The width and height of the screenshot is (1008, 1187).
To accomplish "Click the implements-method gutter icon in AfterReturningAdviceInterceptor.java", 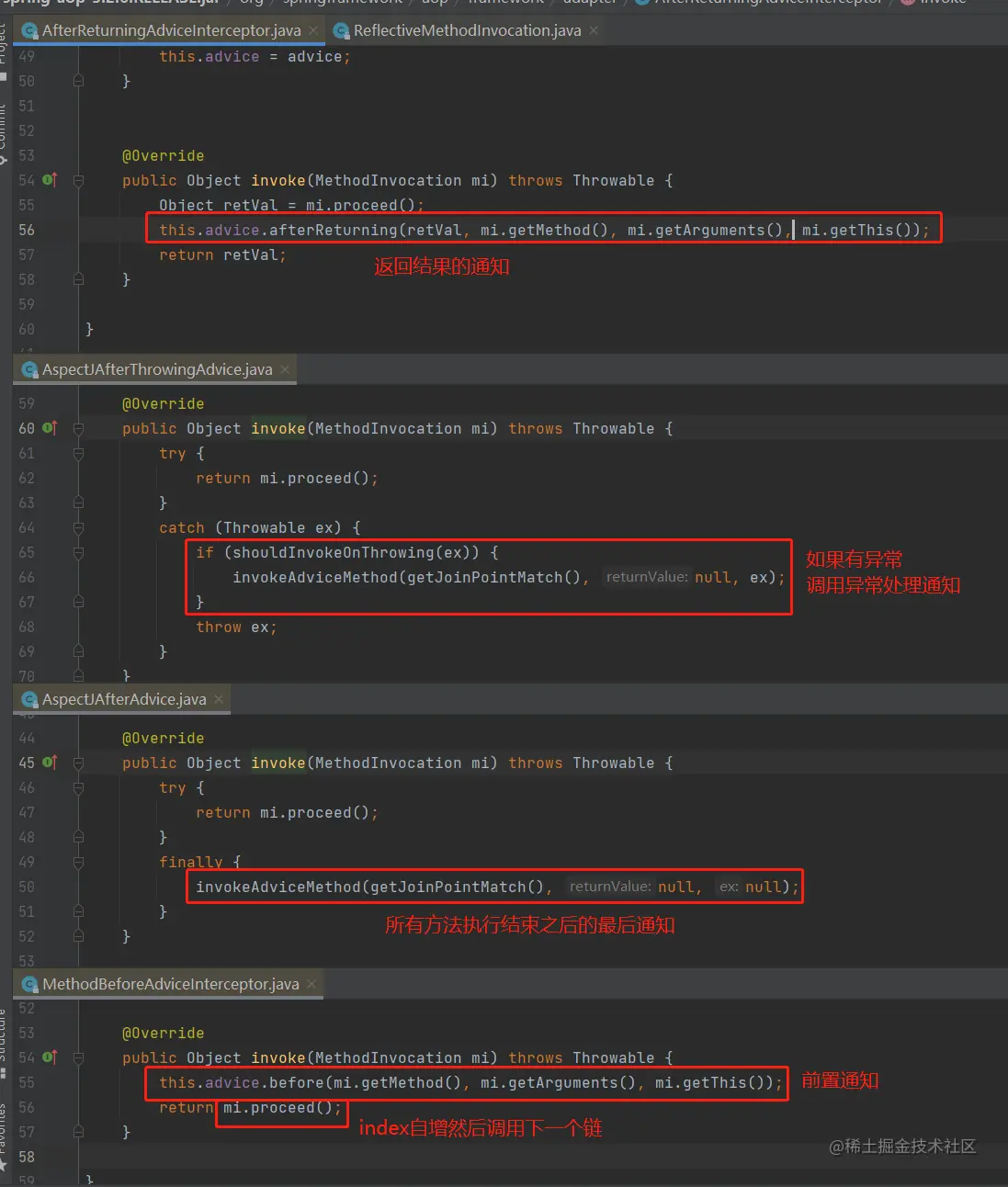I will (50, 180).
